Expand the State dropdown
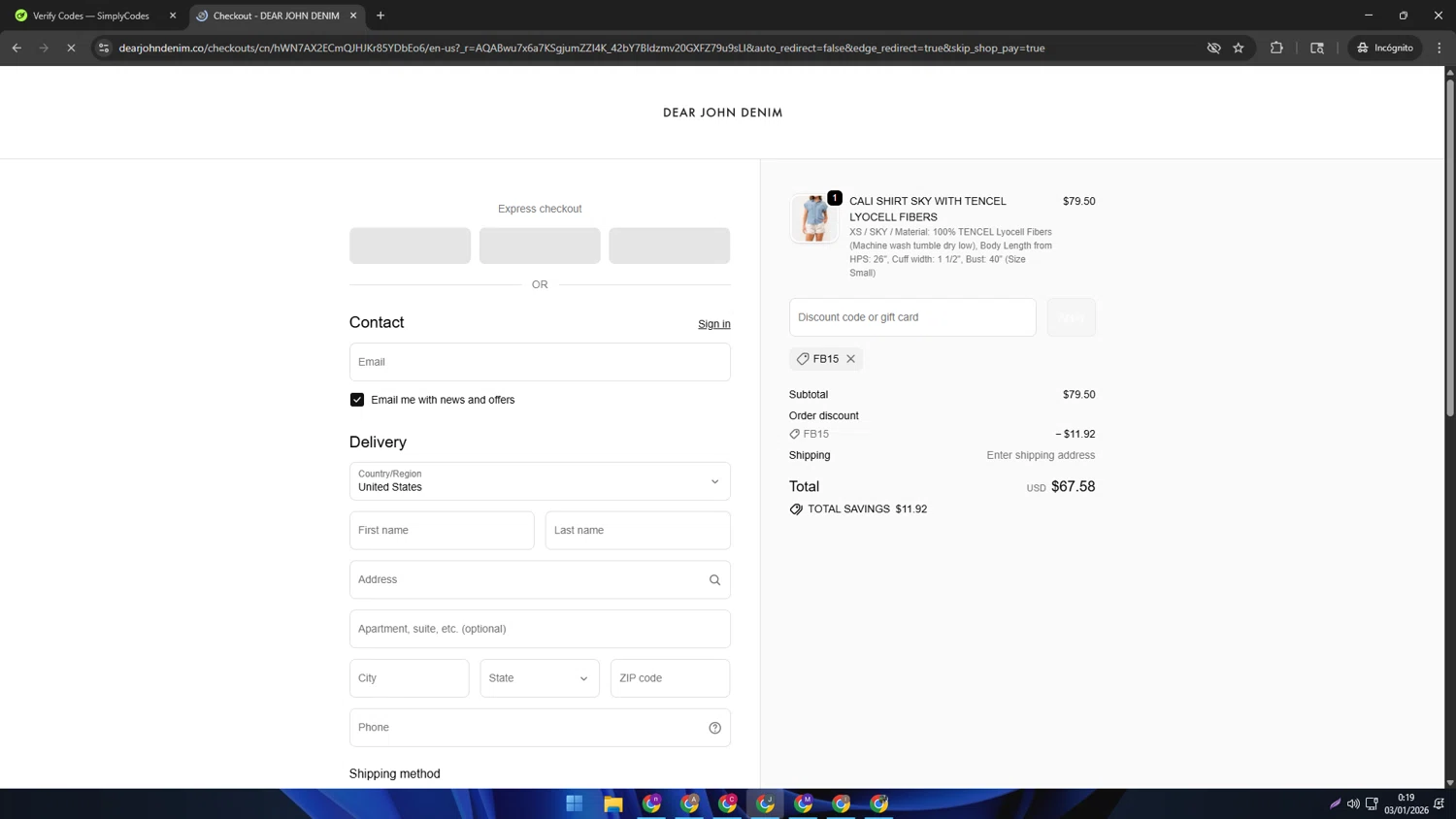 click(540, 678)
